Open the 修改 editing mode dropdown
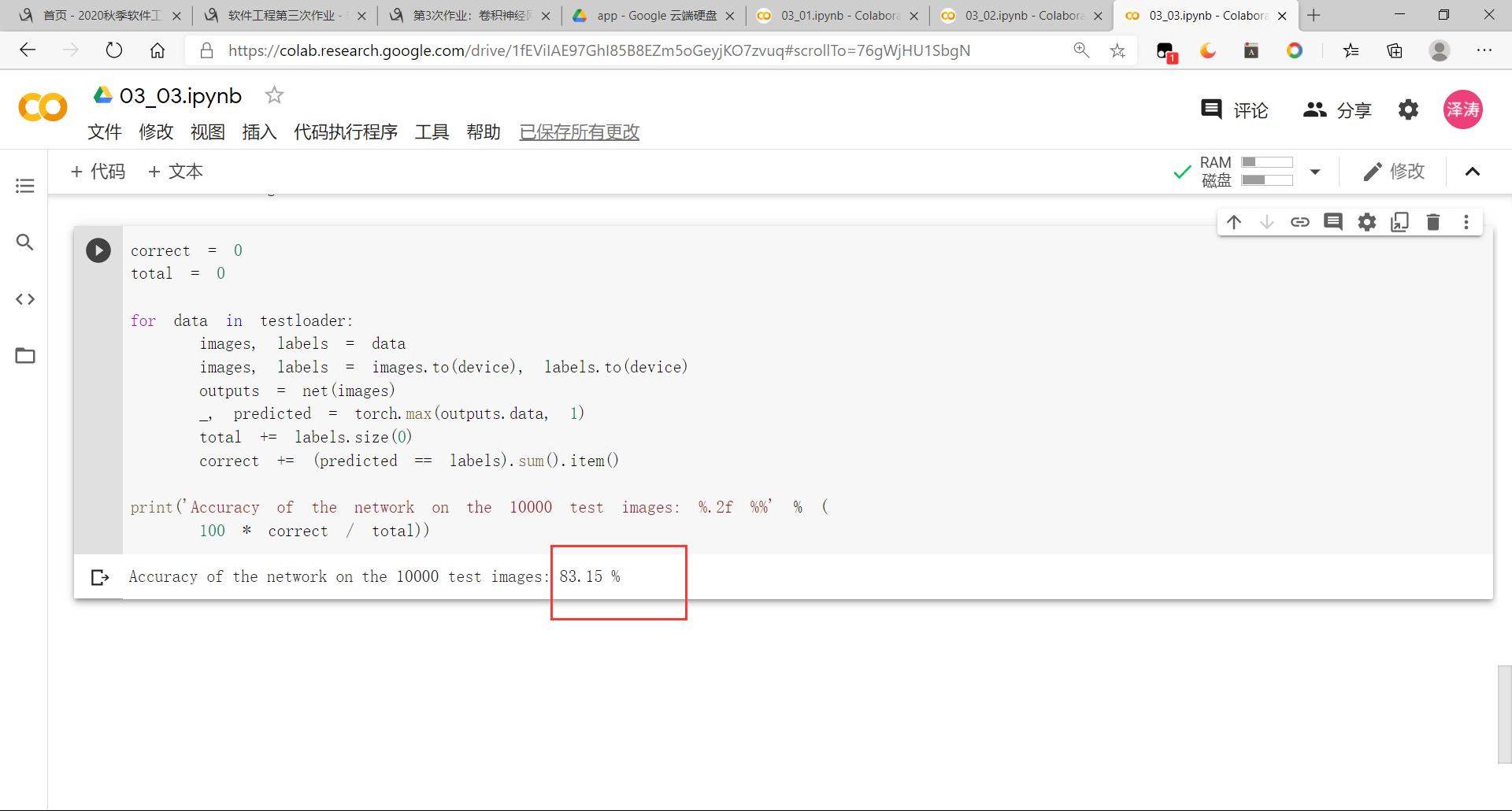 pos(1394,172)
